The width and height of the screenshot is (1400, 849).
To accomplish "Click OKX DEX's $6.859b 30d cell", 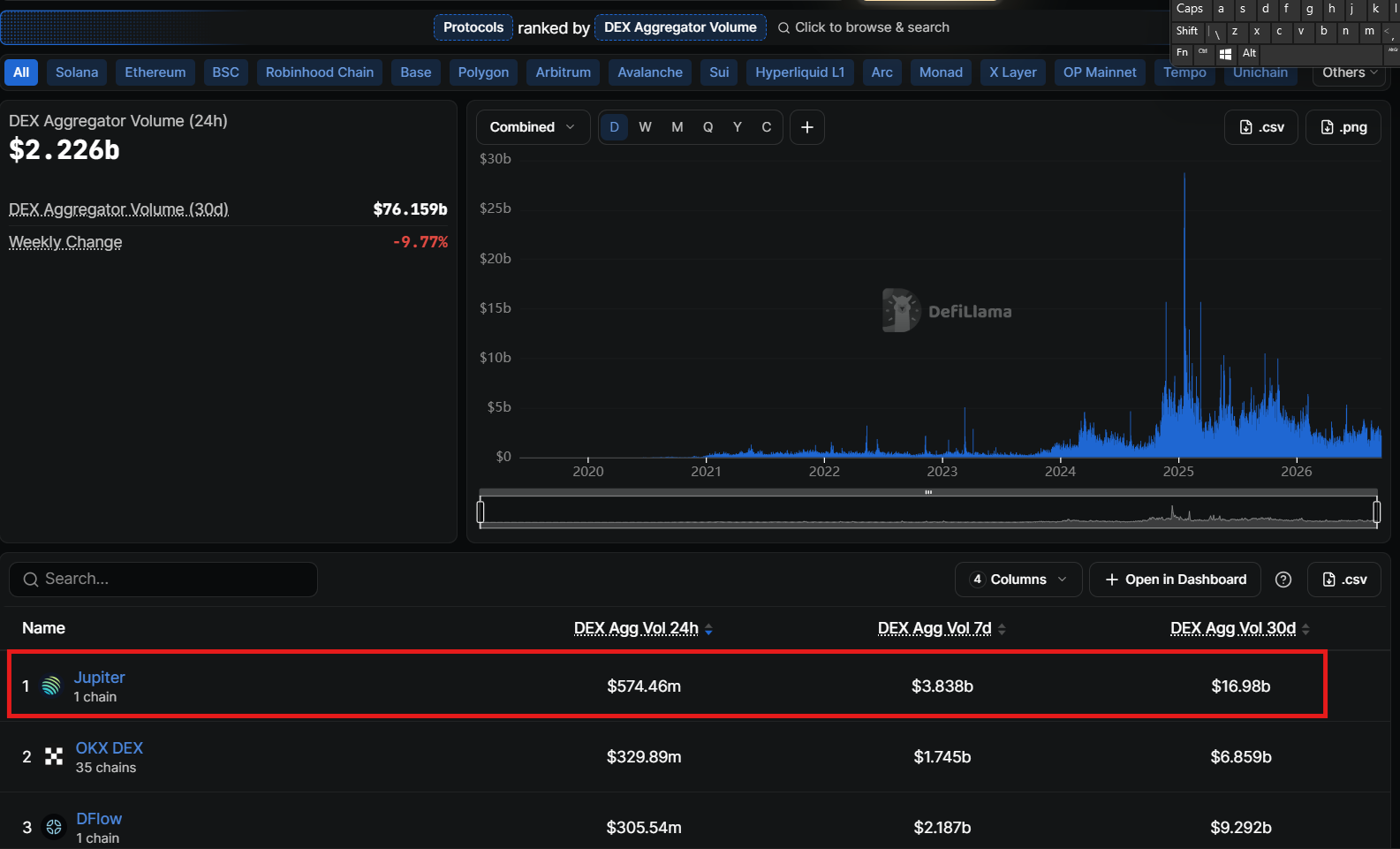I will coord(1241,757).
